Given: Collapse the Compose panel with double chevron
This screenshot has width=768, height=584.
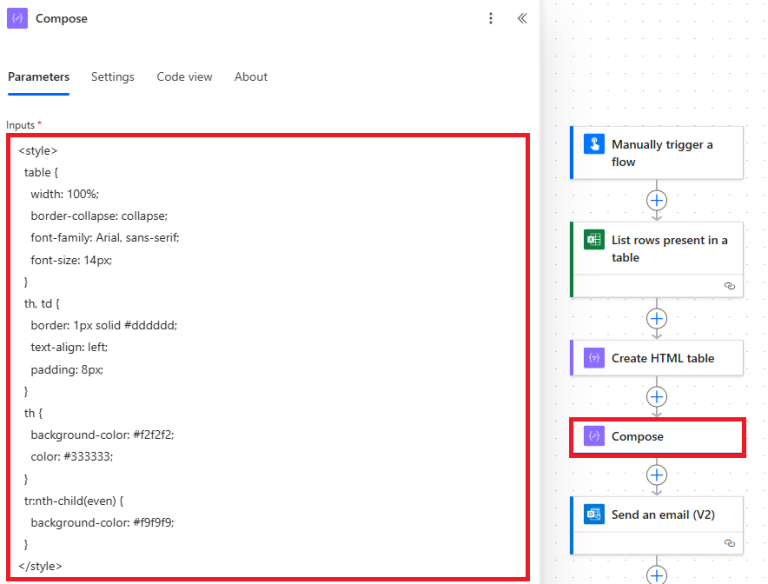Looking at the screenshot, I should coord(522,19).
